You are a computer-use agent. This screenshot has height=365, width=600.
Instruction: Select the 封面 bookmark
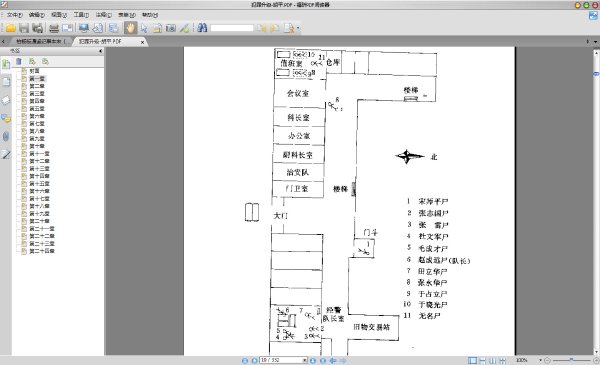pos(34,71)
